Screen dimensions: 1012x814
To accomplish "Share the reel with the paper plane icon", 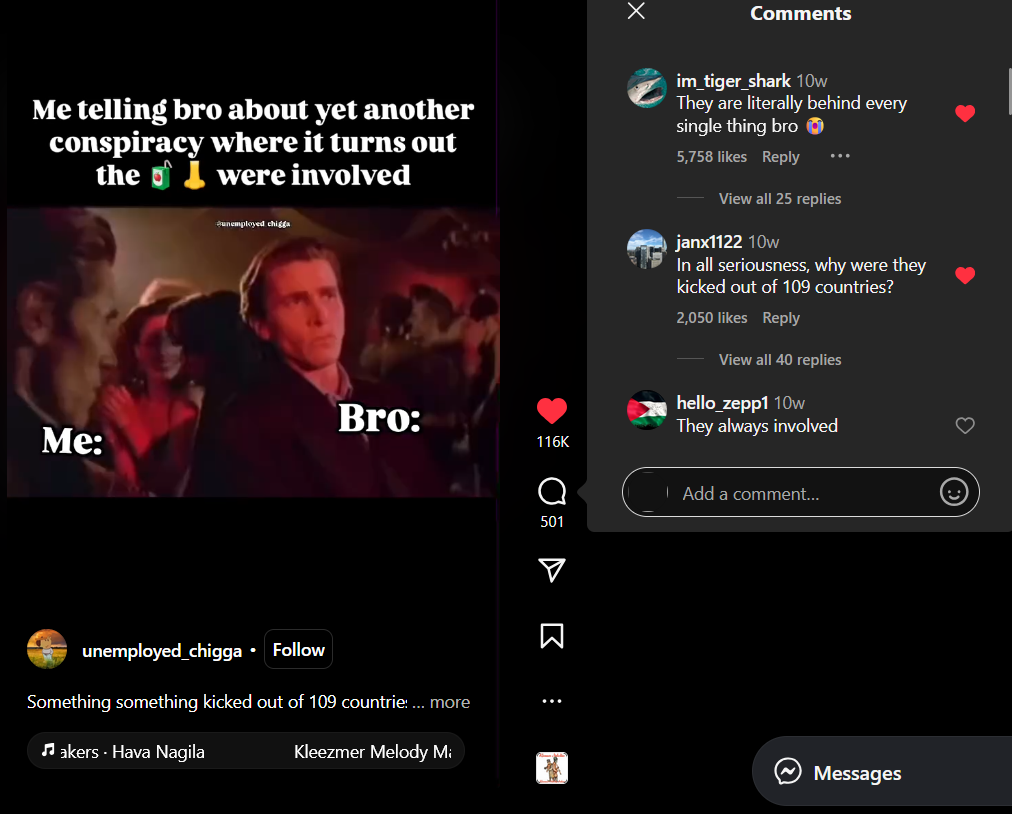I will (552, 570).
